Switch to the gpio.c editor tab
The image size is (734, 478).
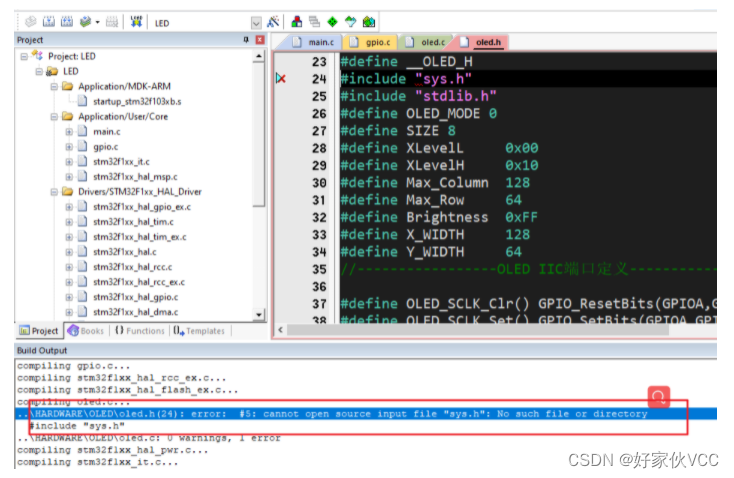371,42
